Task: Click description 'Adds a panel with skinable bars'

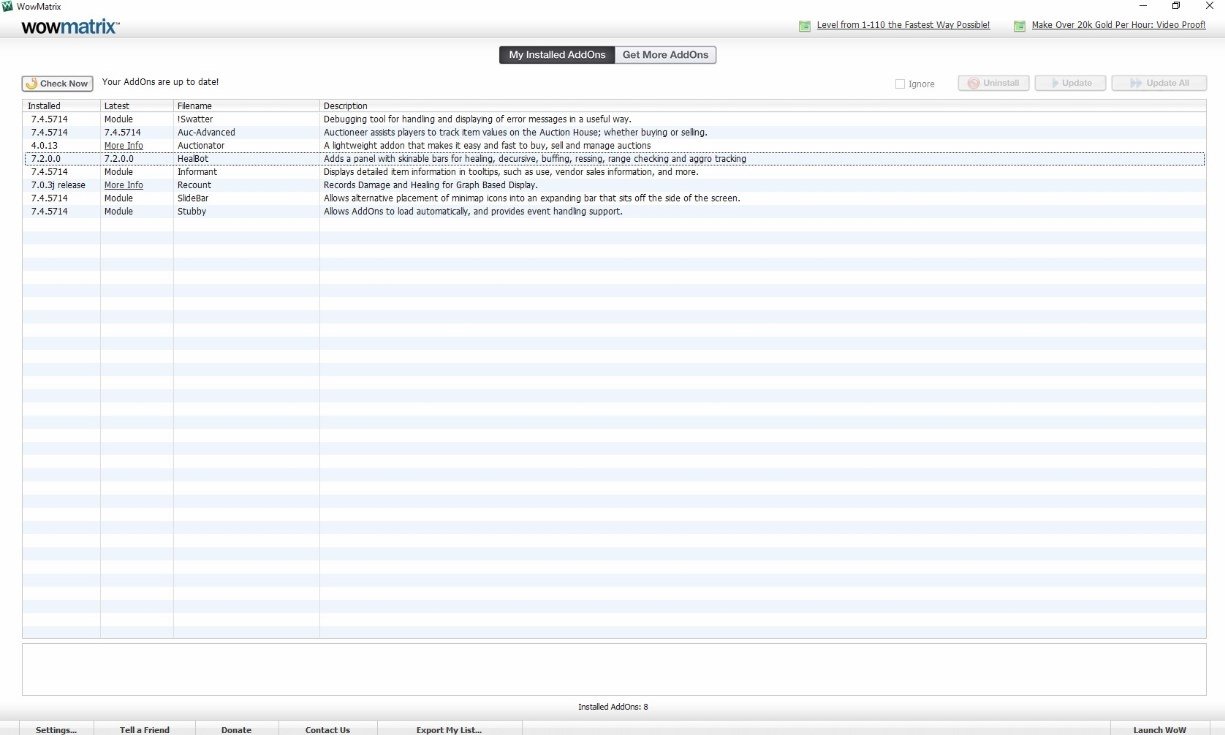Action: (535, 159)
